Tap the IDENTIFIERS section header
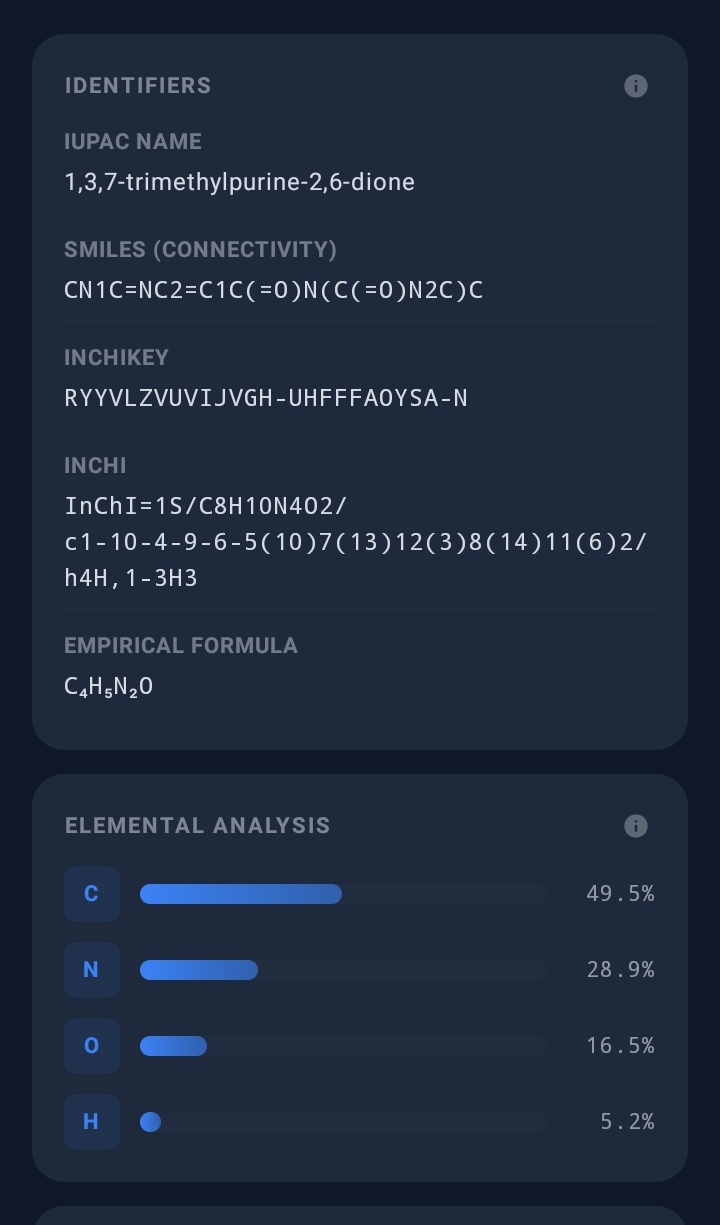720x1225 pixels. (137, 86)
